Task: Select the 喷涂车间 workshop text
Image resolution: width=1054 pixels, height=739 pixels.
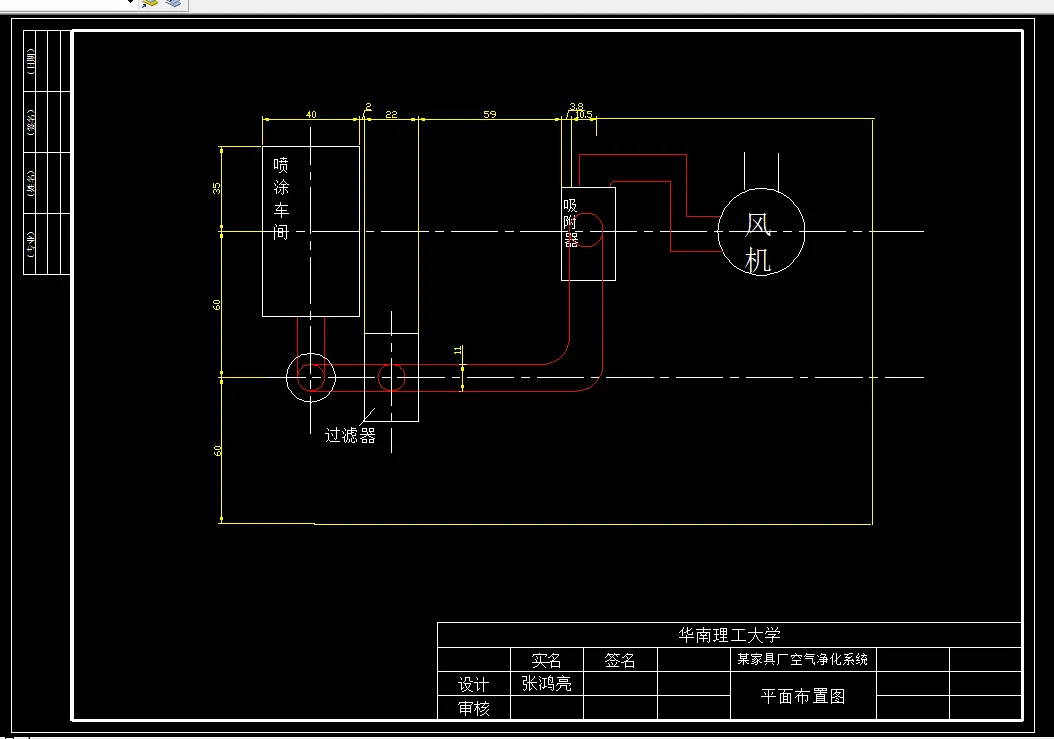Action: [x=281, y=198]
